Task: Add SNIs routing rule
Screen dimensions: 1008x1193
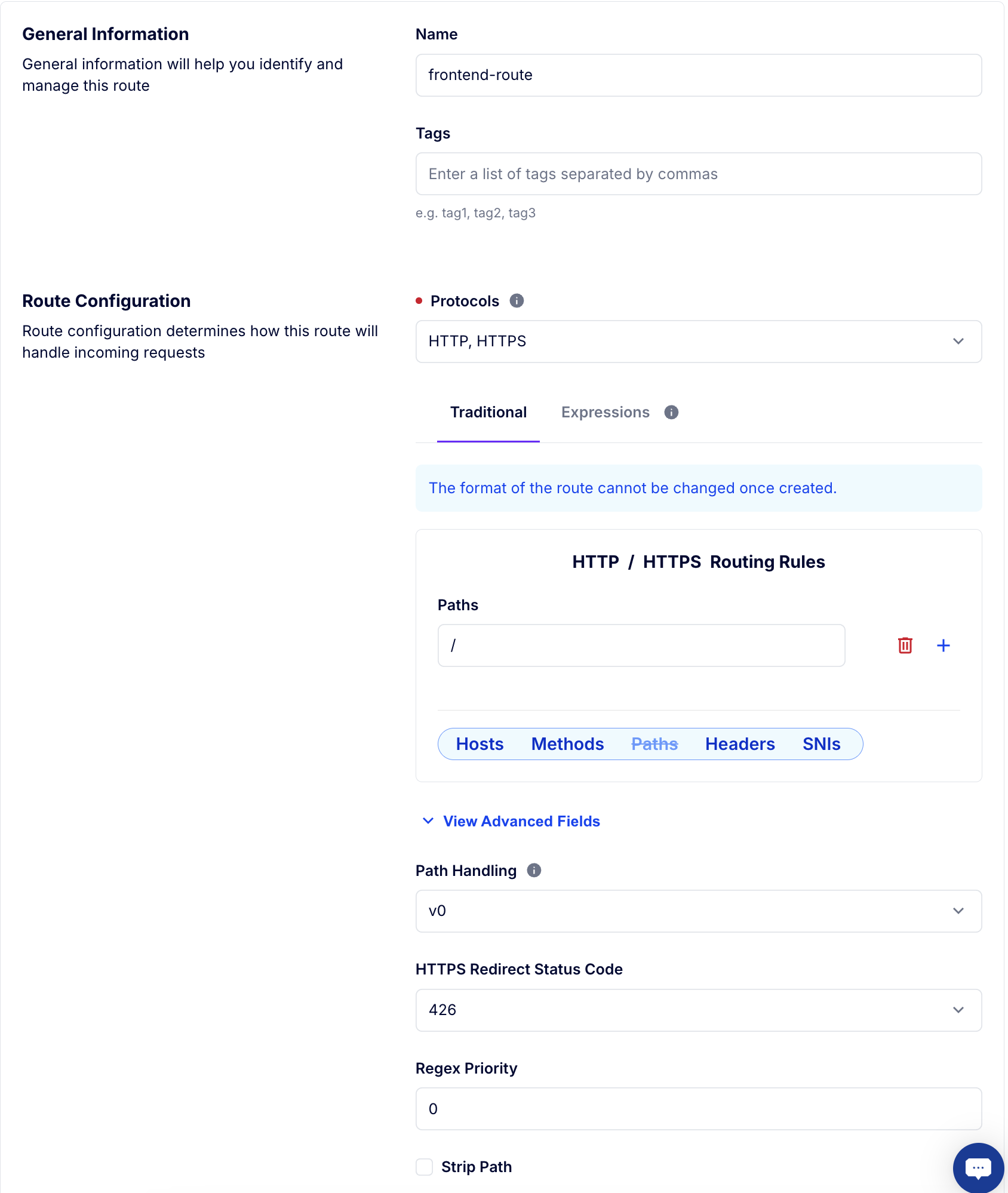Action: tap(821, 744)
